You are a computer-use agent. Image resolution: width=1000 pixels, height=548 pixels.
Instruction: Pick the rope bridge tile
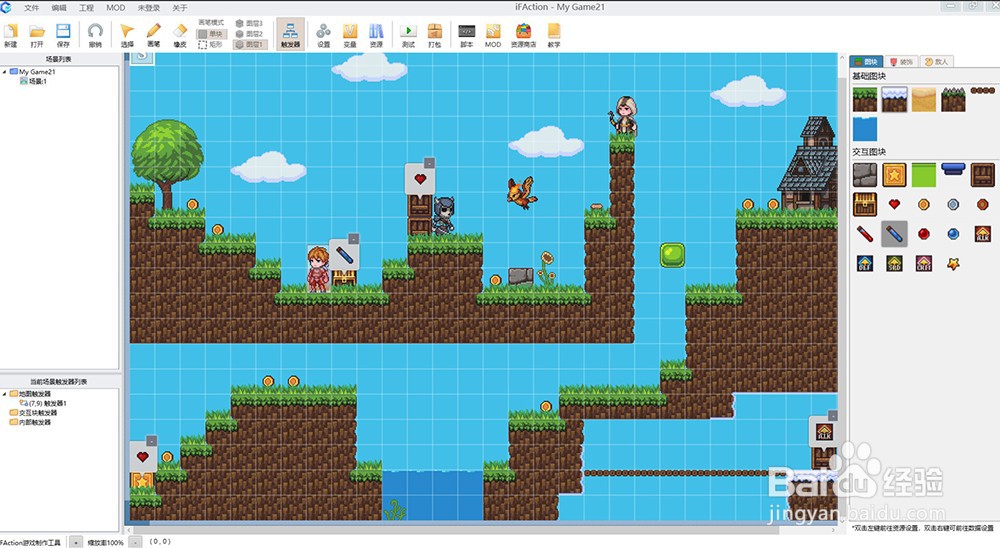982,91
